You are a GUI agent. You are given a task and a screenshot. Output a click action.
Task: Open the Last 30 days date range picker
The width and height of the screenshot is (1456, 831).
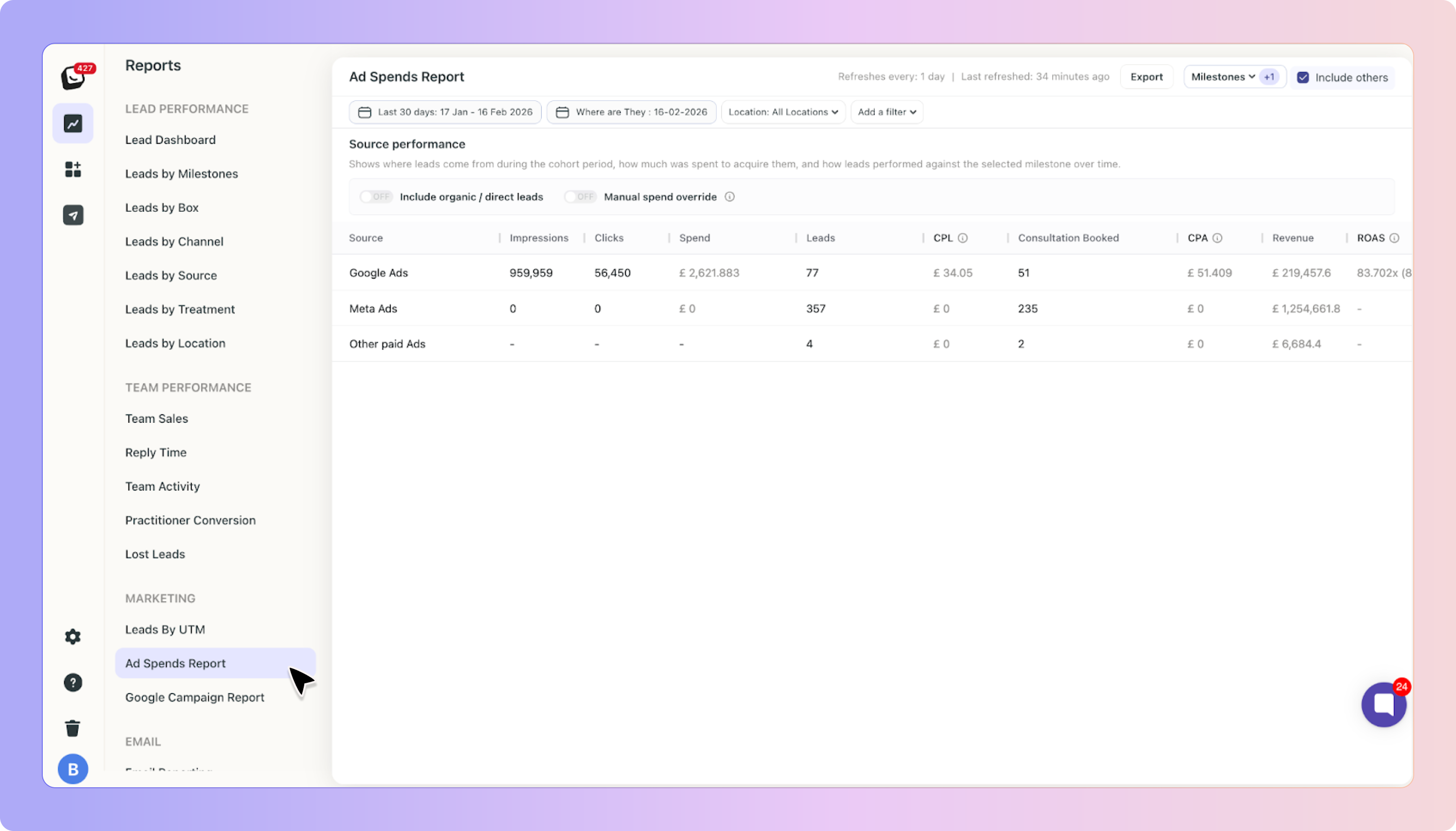pos(445,112)
